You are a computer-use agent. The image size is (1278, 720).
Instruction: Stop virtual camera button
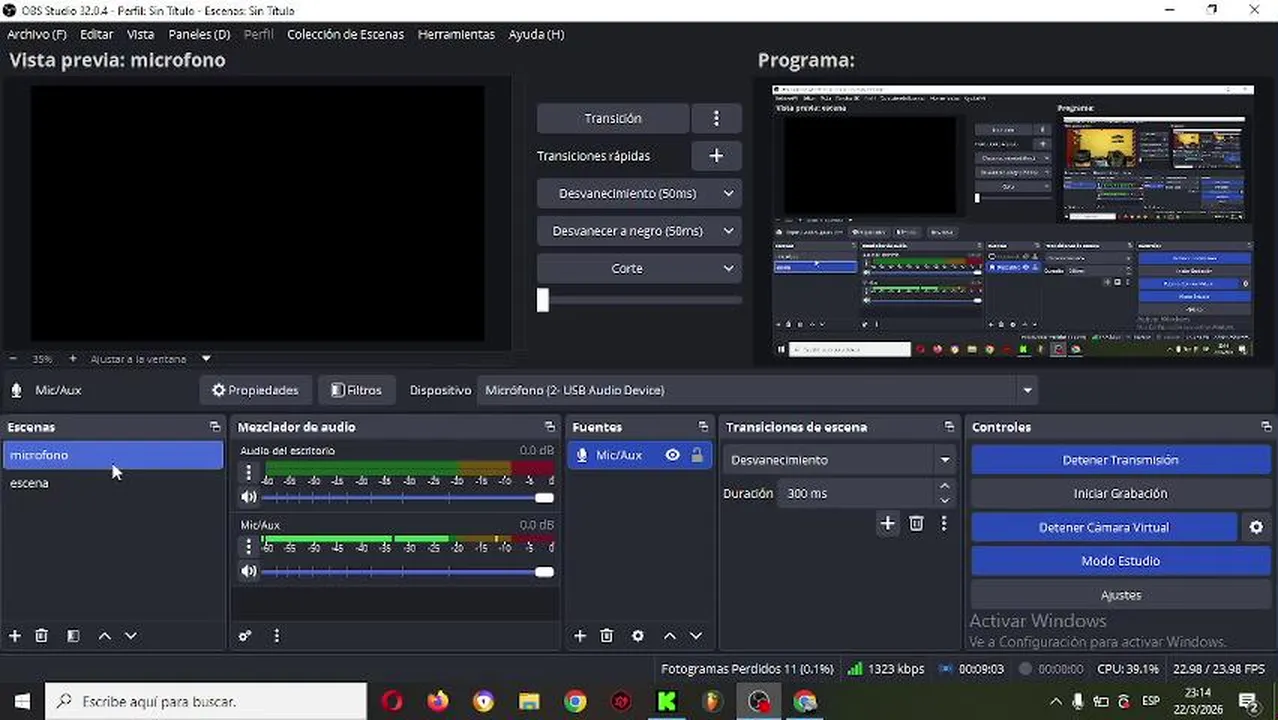point(1104,527)
